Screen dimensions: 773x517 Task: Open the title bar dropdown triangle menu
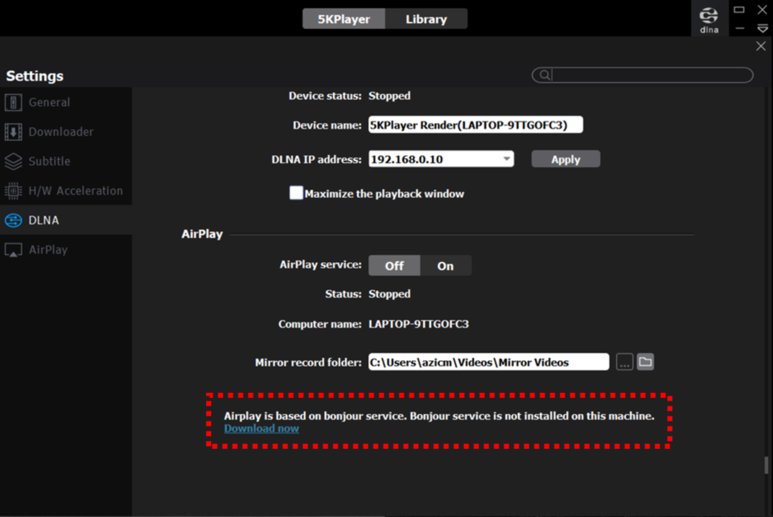click(762, 29)
